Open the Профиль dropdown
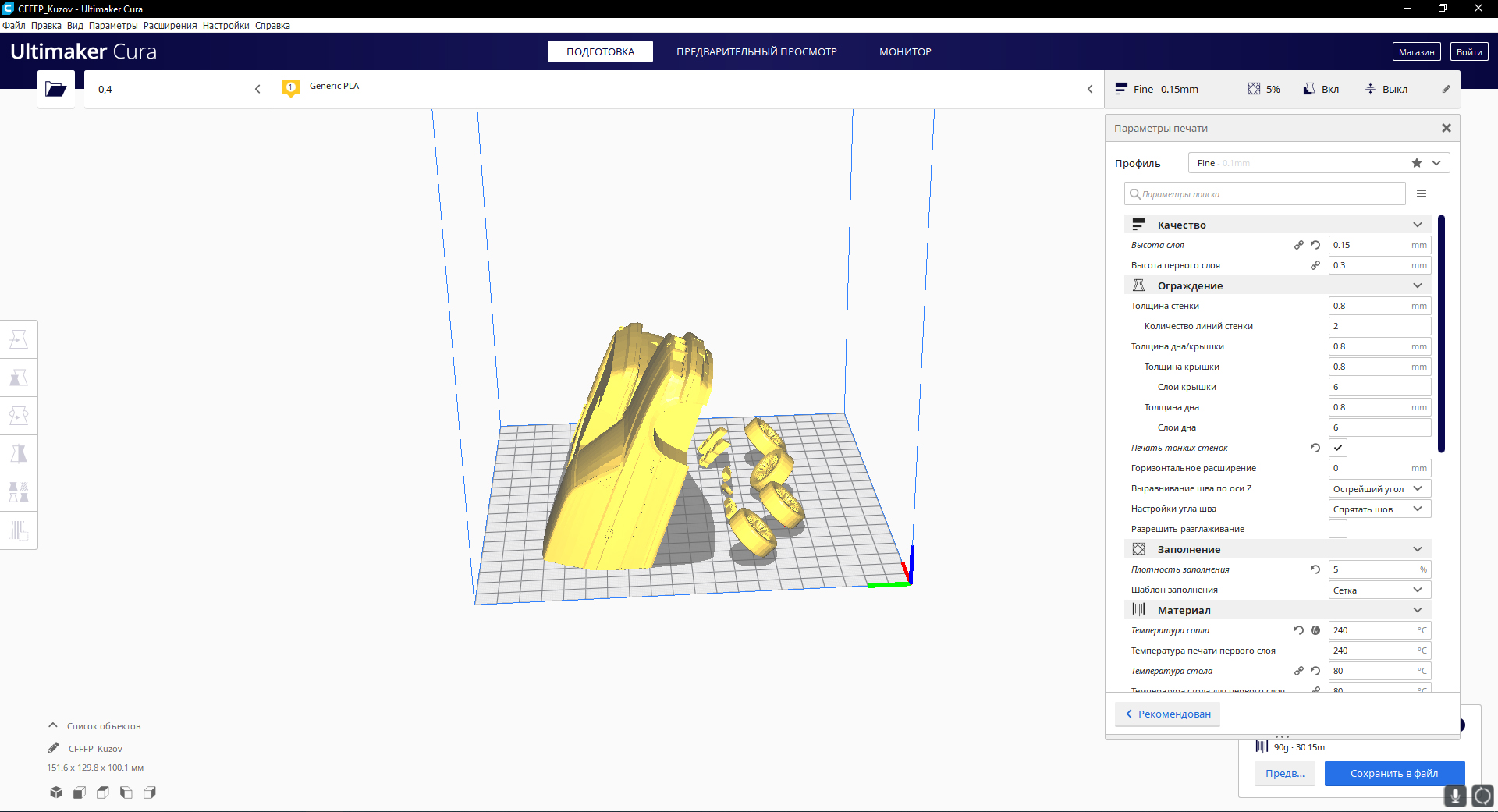 click(x=1319, y=163)
